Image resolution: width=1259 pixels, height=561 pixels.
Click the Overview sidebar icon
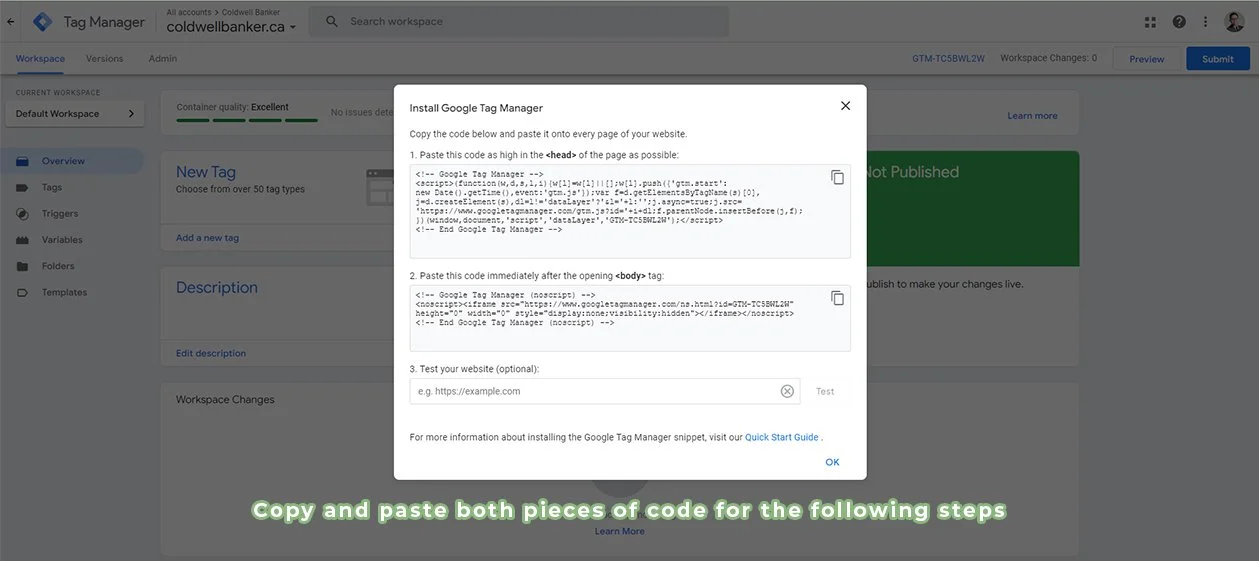[x=22, y=161]
